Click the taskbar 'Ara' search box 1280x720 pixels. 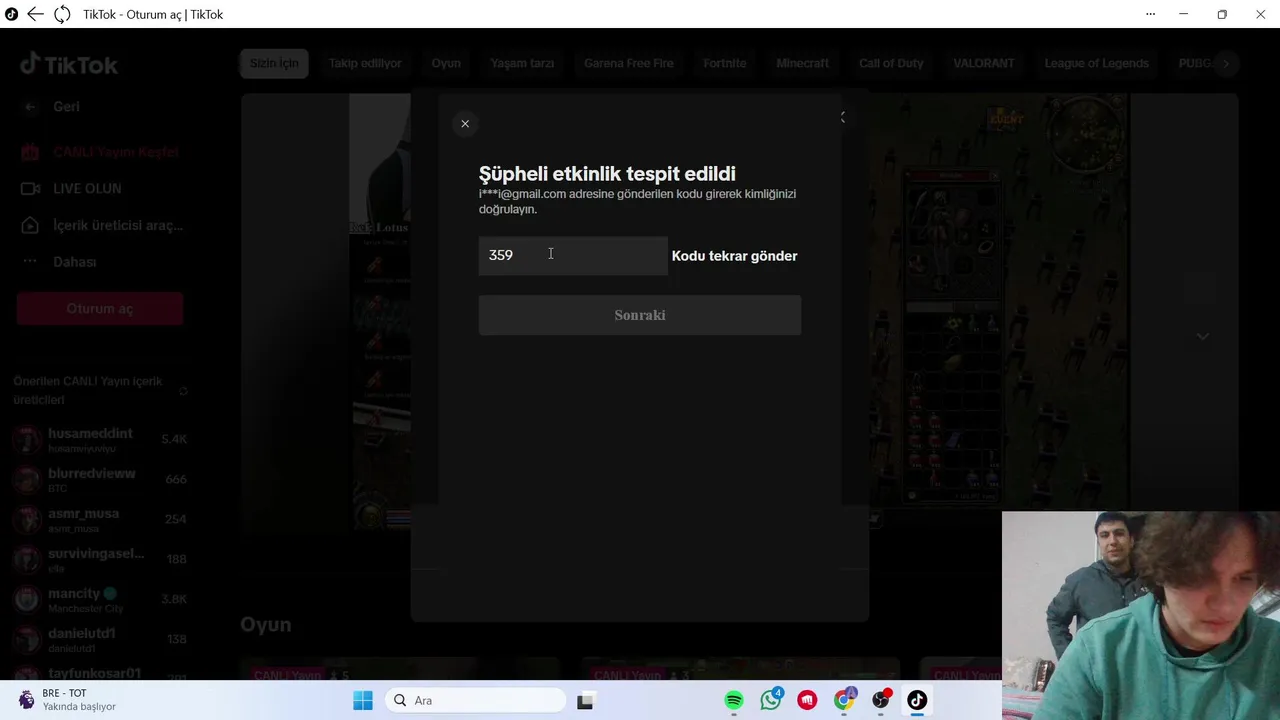(477, 701)
